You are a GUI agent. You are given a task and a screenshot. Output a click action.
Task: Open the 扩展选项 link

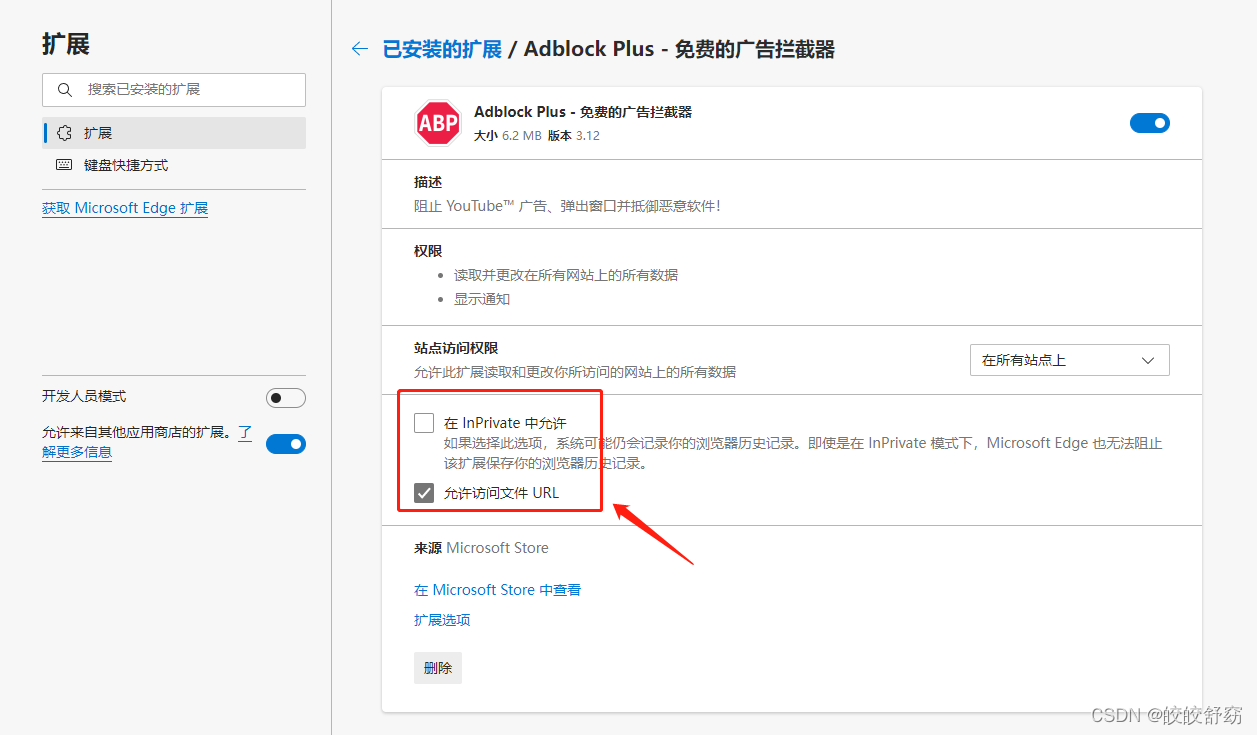click(442, 620)
